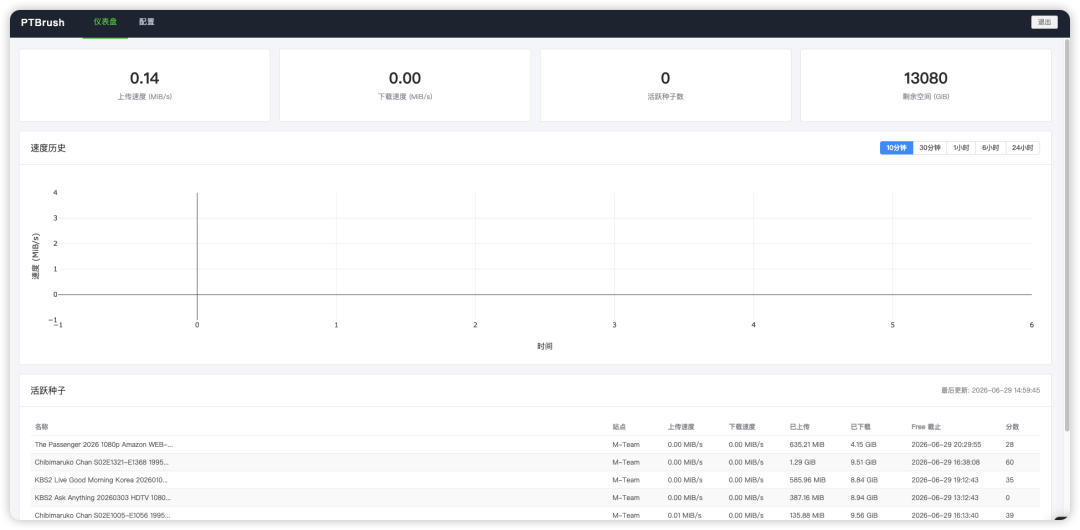Click the score value 28
This screenshot has height=530, width=1080.
click(x=1010, y=445)
